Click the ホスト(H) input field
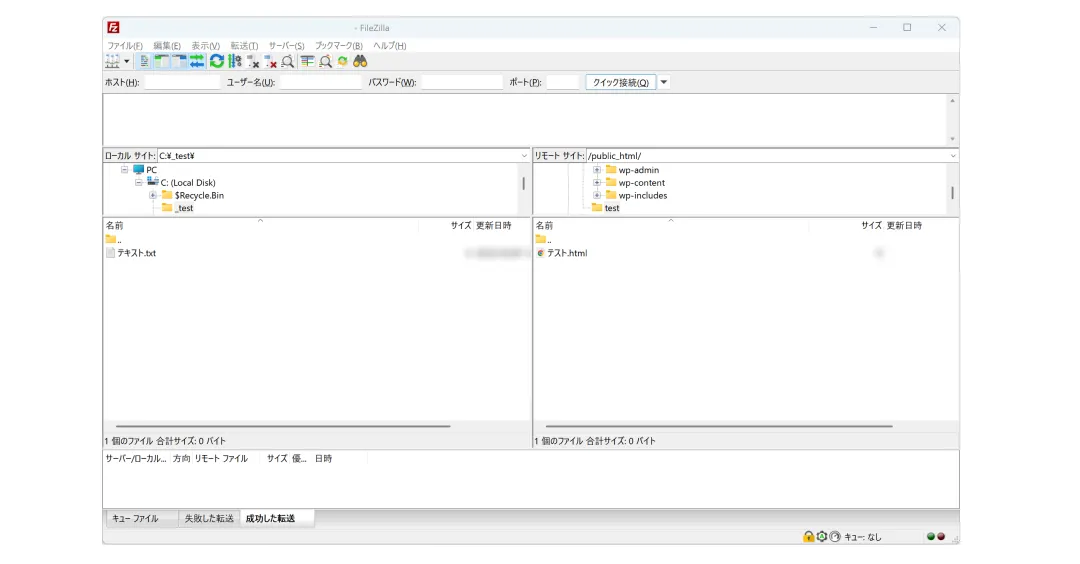 182,82
